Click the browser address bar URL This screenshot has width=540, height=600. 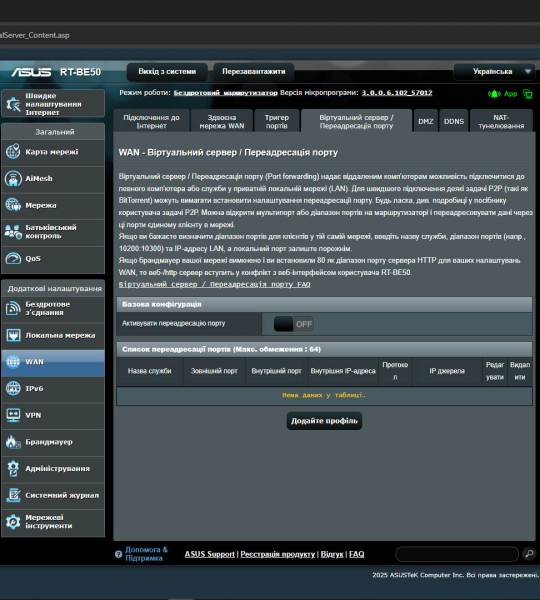(35, 35)
